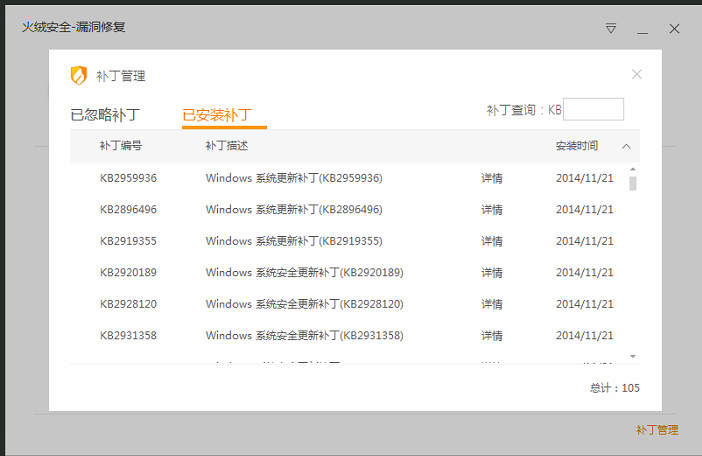Image resolution: width=702 pixels, height=456 pixels.
Task: Click description Windows 系统更新补丁(KB2919355)
Action: [294, 241]
